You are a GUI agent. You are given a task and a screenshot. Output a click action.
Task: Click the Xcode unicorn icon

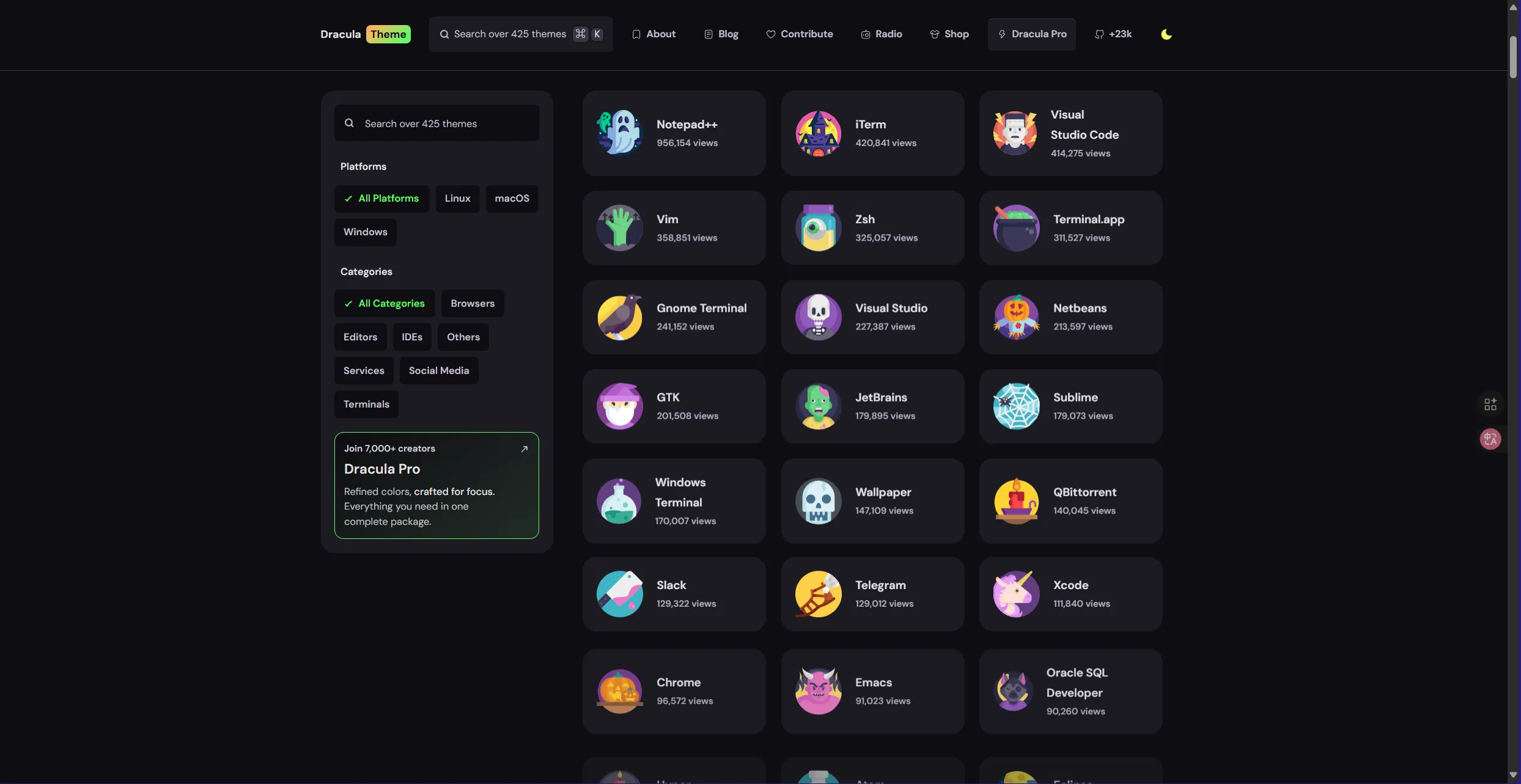(x=1016, y=594)
